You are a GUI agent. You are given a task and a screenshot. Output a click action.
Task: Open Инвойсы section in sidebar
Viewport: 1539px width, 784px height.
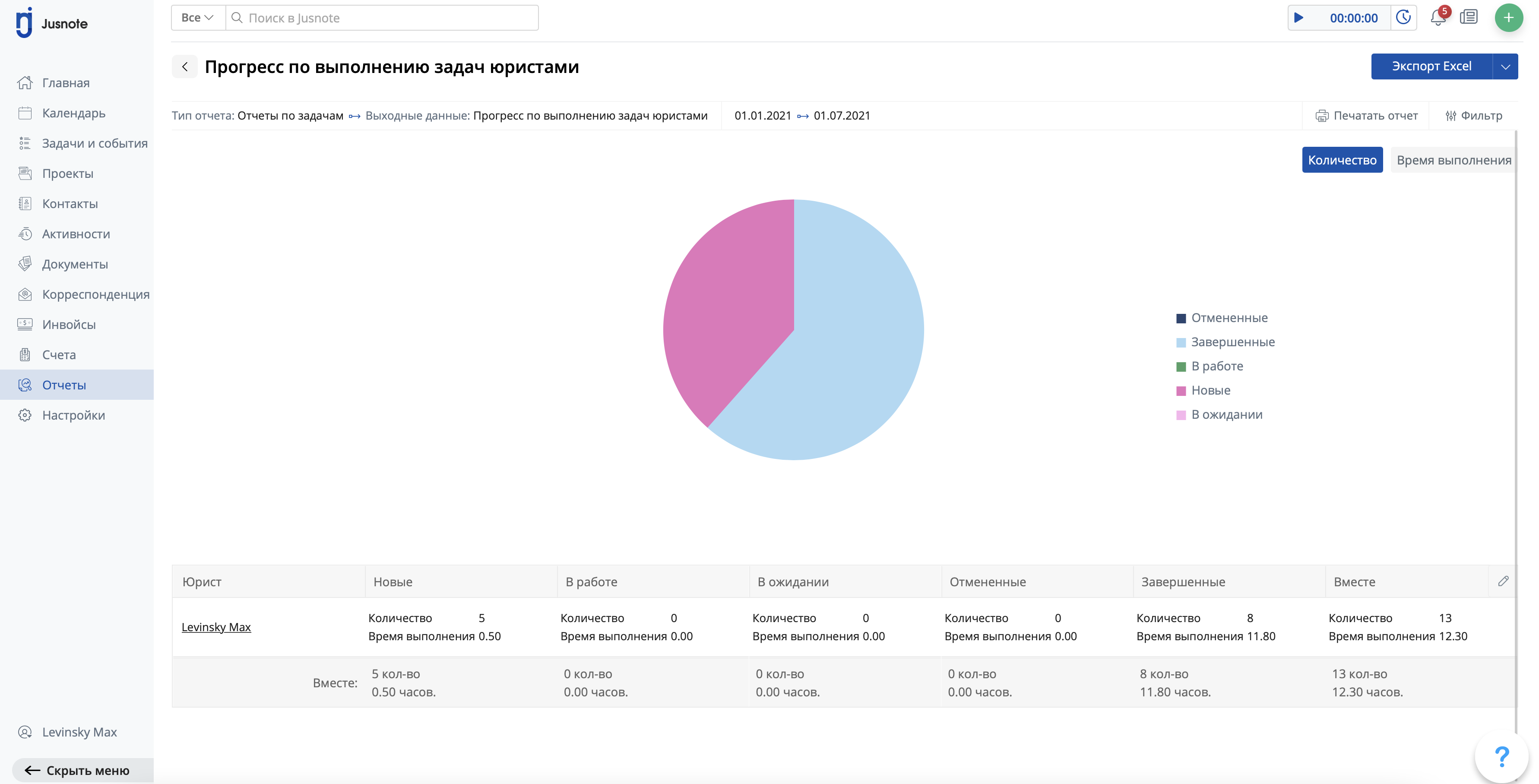[x=69, y=324]
